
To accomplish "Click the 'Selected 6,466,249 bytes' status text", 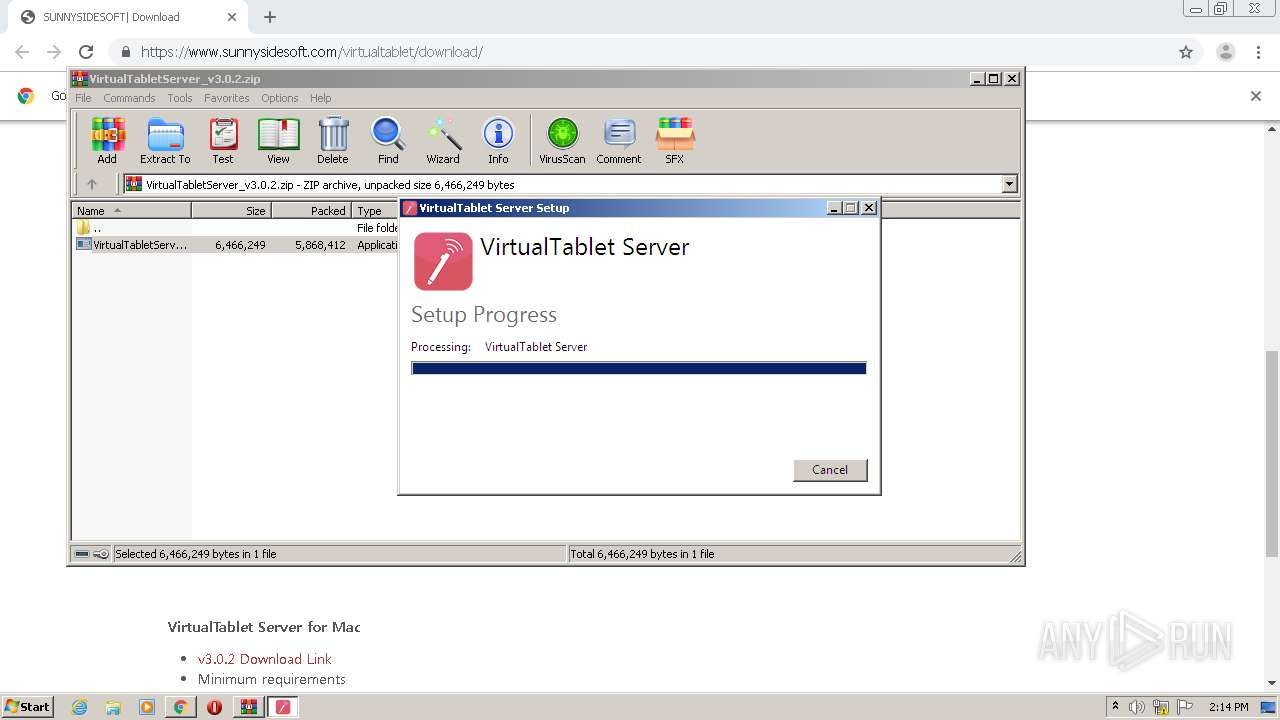I will pos(196,554).
